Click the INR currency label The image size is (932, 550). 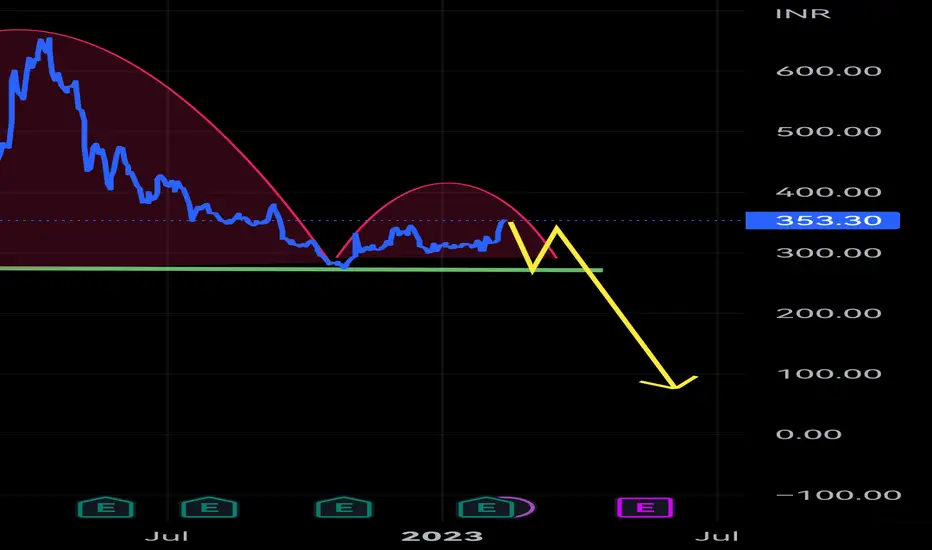802,14
